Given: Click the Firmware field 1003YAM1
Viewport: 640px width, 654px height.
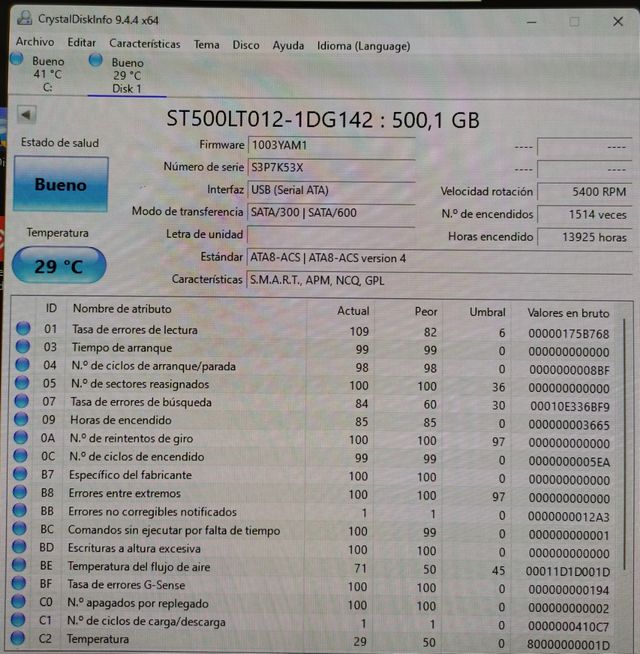Looking at the screenshot, I should 331,145.
